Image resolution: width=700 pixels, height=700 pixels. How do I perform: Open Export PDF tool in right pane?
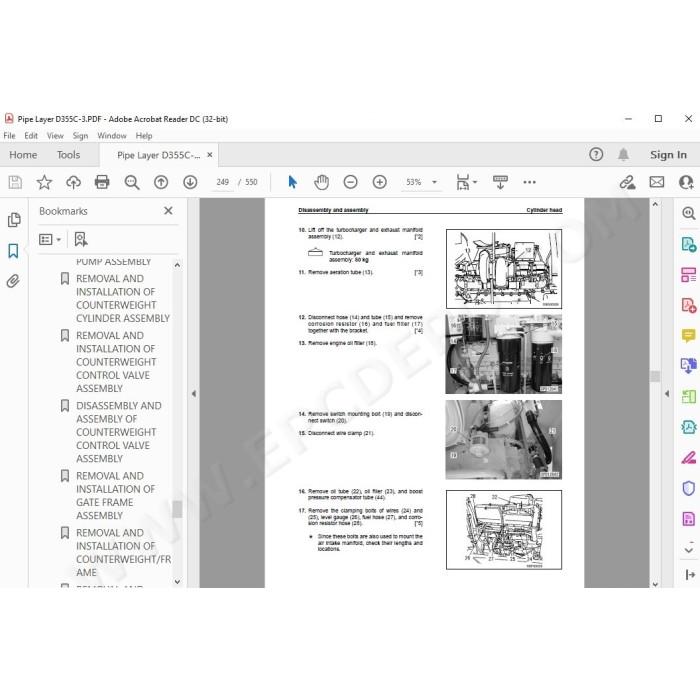[x=689, y=244]
